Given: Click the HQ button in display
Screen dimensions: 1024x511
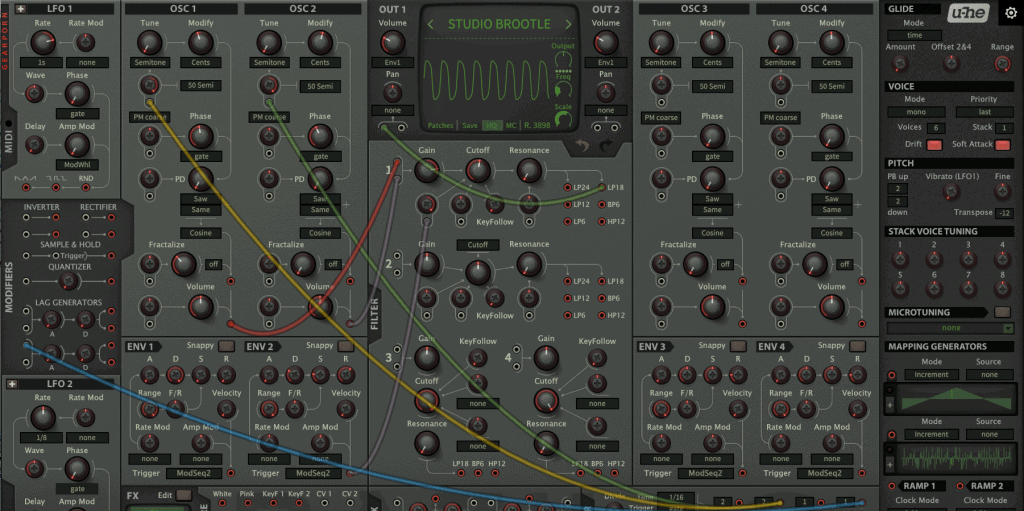Looking at the screenshot, I should click(491, 126).
